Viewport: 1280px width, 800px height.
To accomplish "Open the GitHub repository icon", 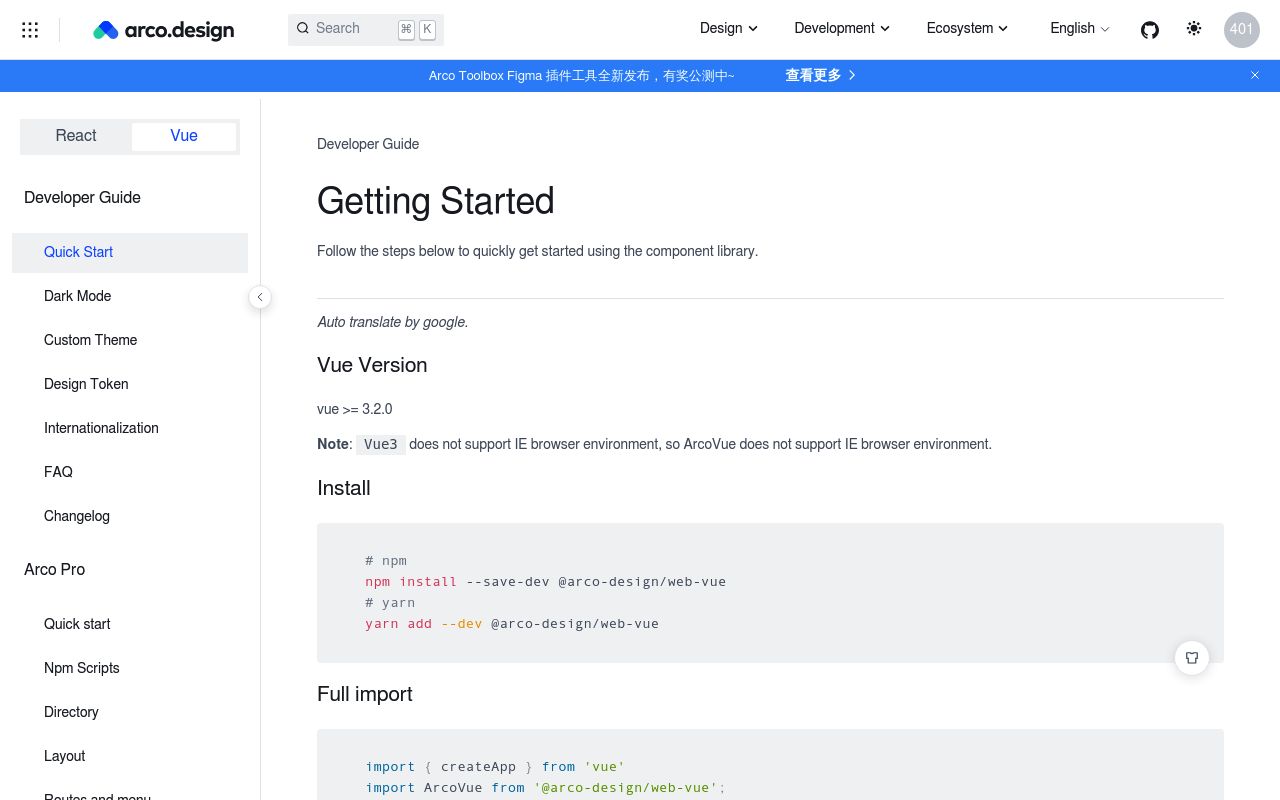I will [1150, 30].
